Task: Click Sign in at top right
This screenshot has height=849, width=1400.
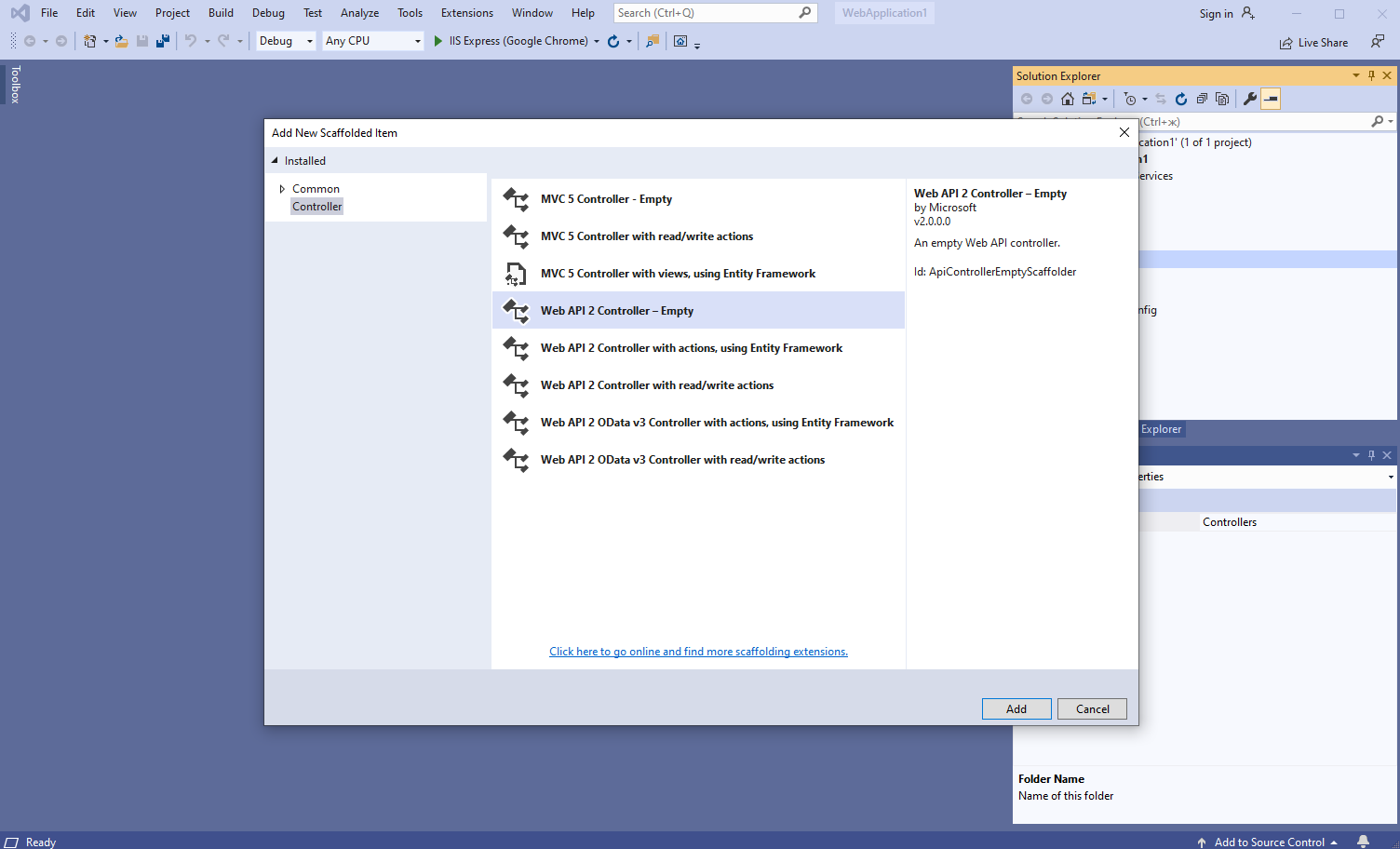Action: pos(1216,14)
